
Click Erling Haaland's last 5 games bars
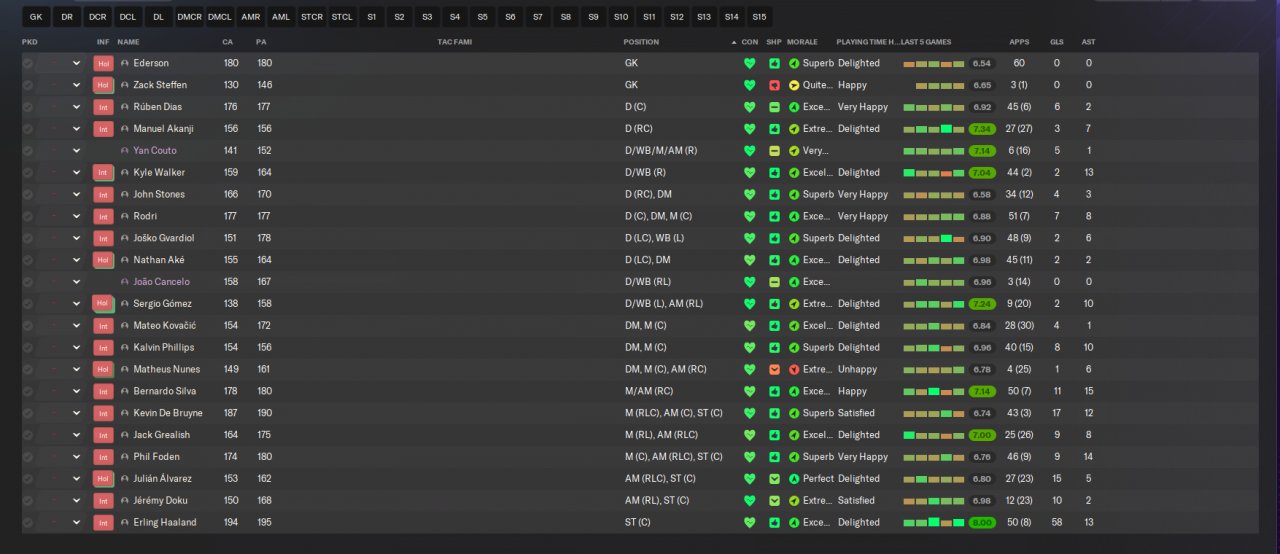tap(934, 522)
